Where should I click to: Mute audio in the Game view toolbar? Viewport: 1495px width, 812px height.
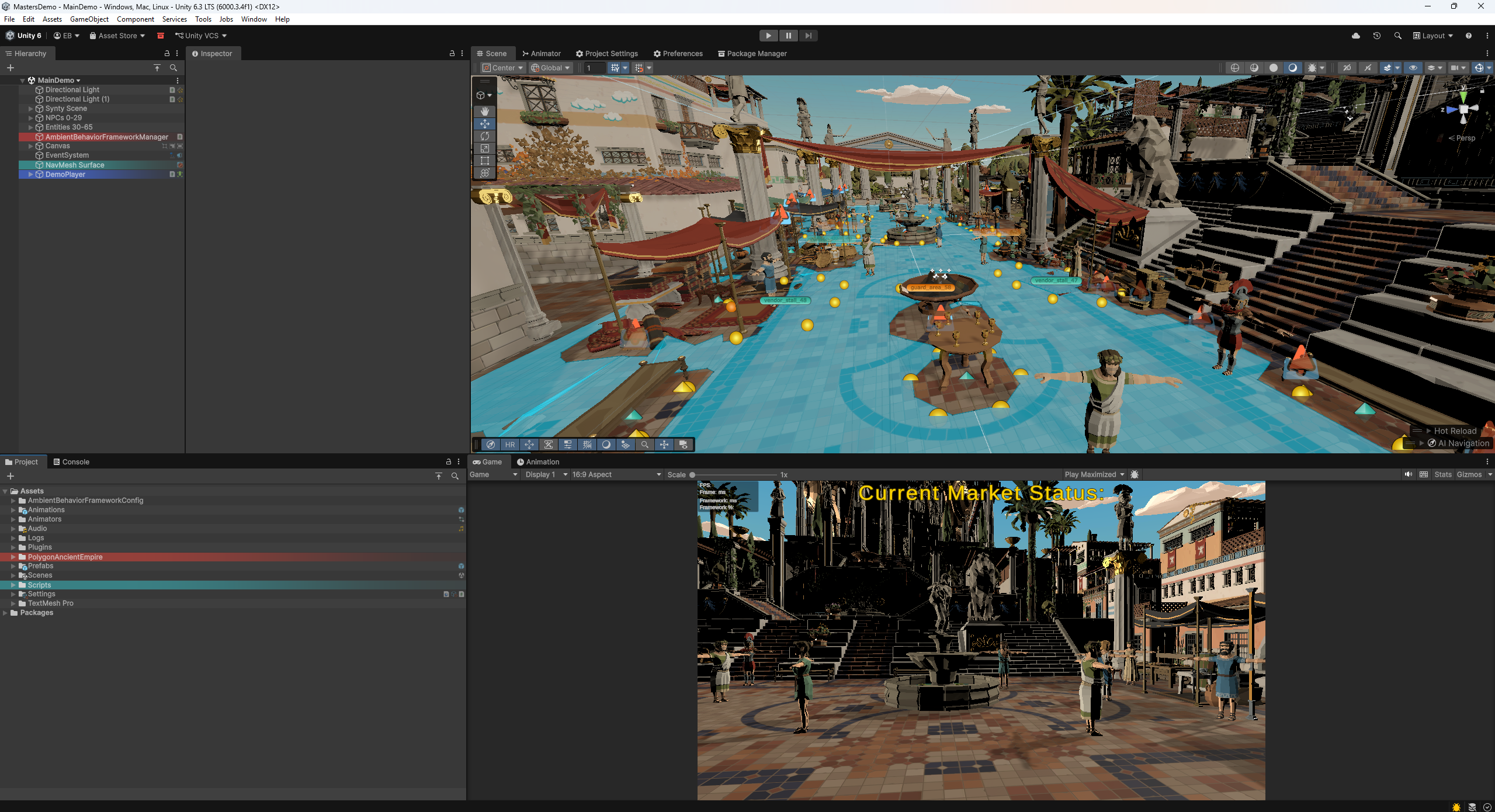tap(1408, 474)
